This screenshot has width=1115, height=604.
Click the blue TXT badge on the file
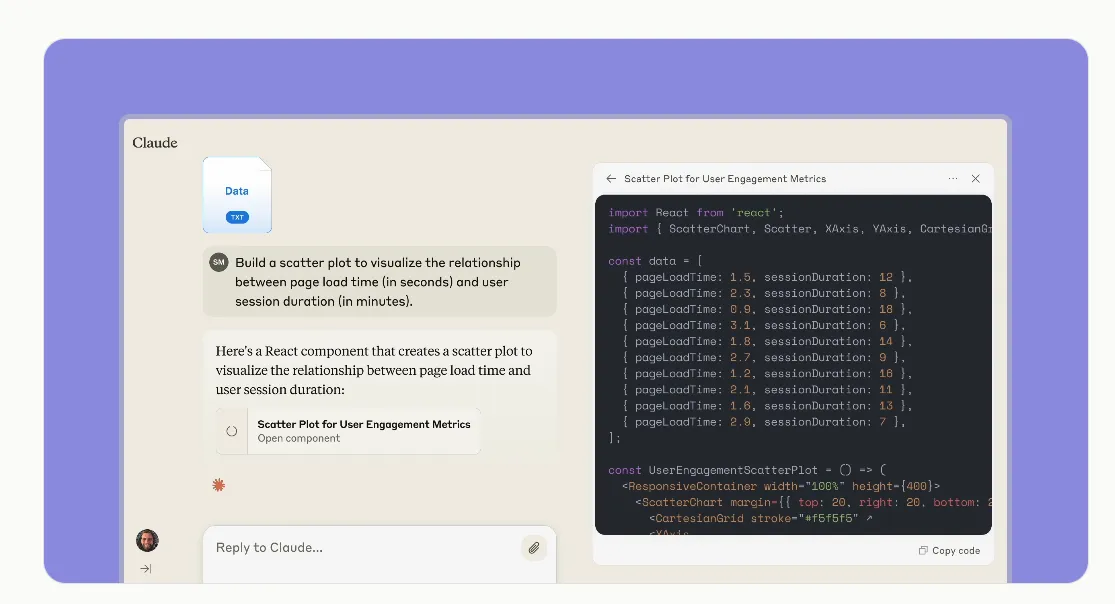(237, 217)
